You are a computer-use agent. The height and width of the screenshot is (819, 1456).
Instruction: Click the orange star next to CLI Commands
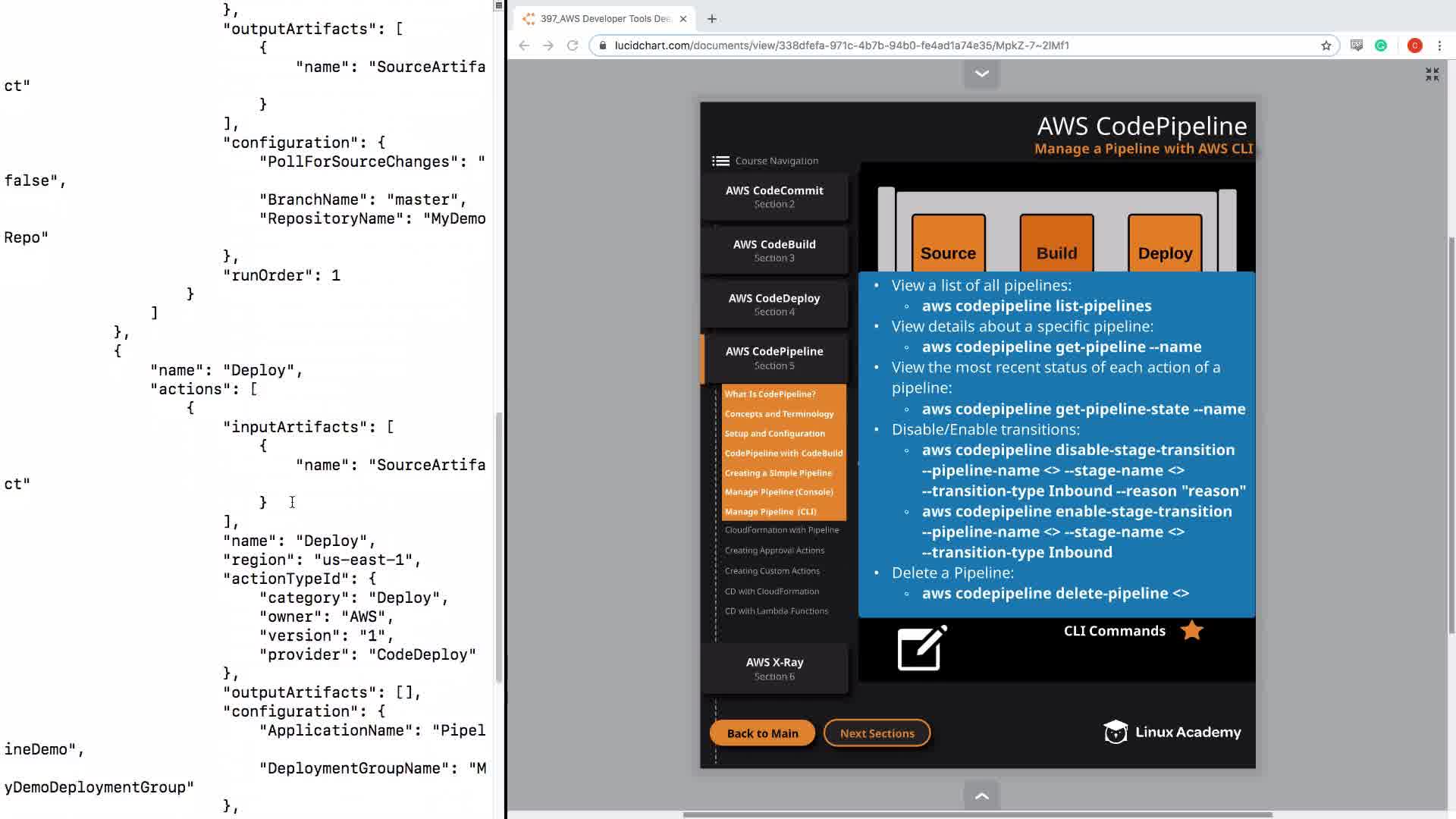coord(1191,631)
